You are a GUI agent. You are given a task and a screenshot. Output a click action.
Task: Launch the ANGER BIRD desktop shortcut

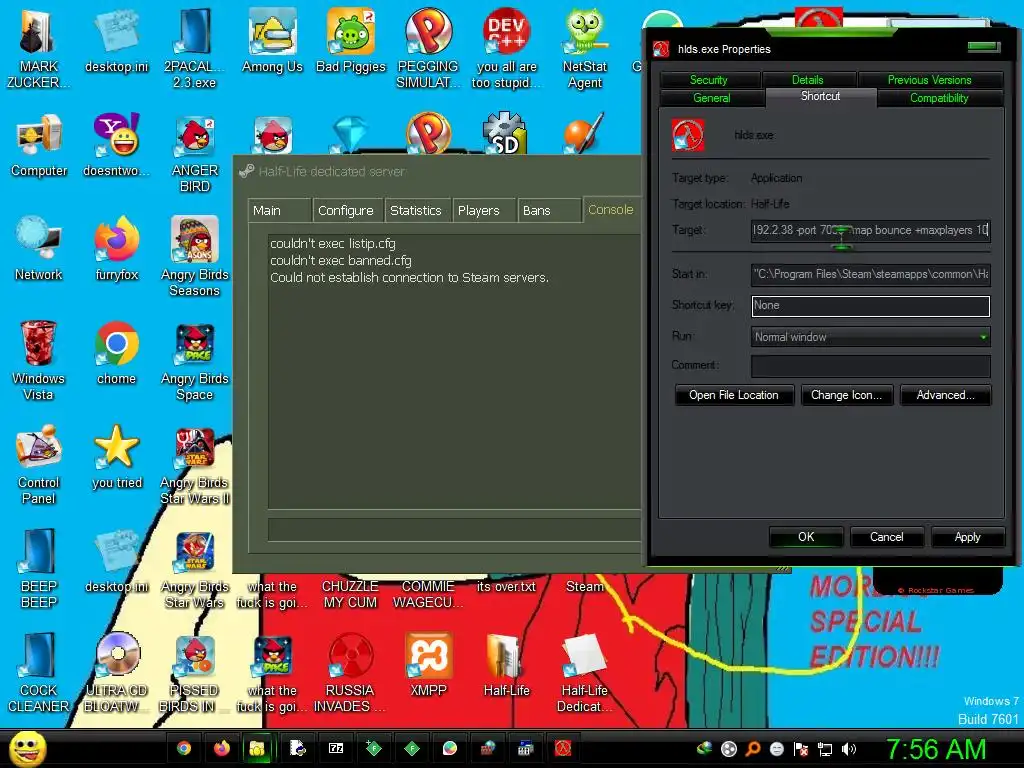pyautogui.click(x=195, y=154)
